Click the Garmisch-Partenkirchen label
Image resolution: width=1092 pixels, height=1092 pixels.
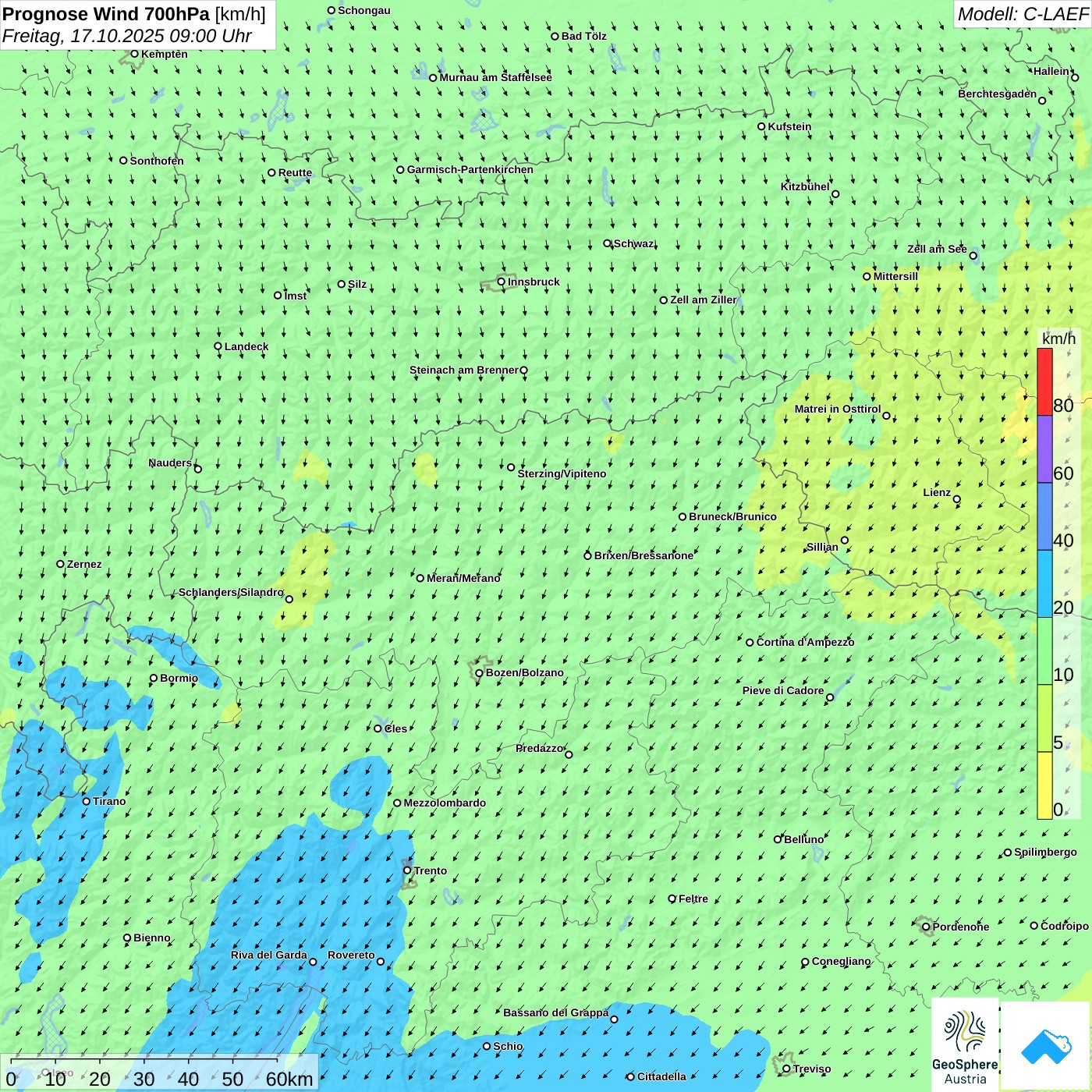(470, 169)
